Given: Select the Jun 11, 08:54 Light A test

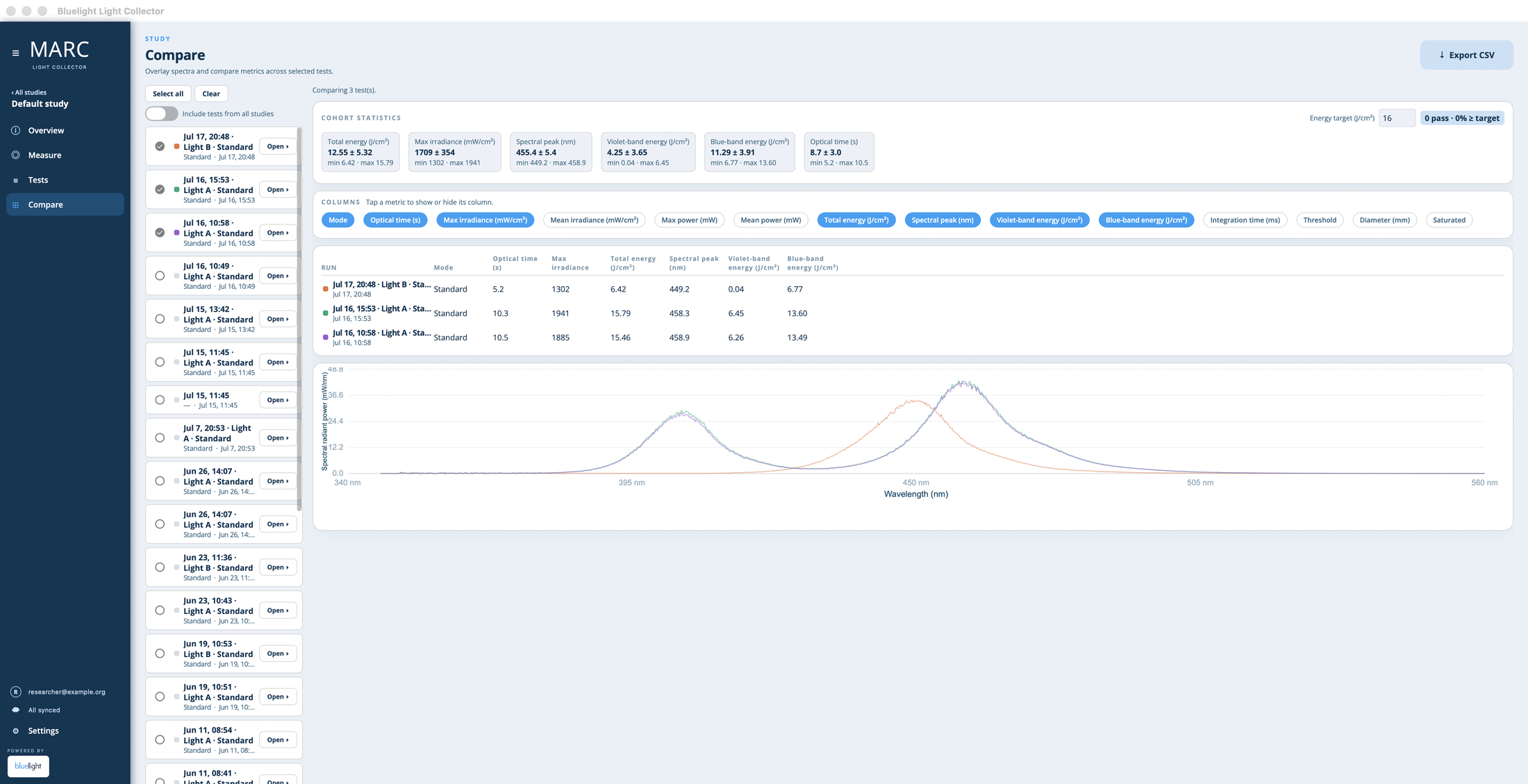Looking at the screenshot, I should (x=160, y=740).
